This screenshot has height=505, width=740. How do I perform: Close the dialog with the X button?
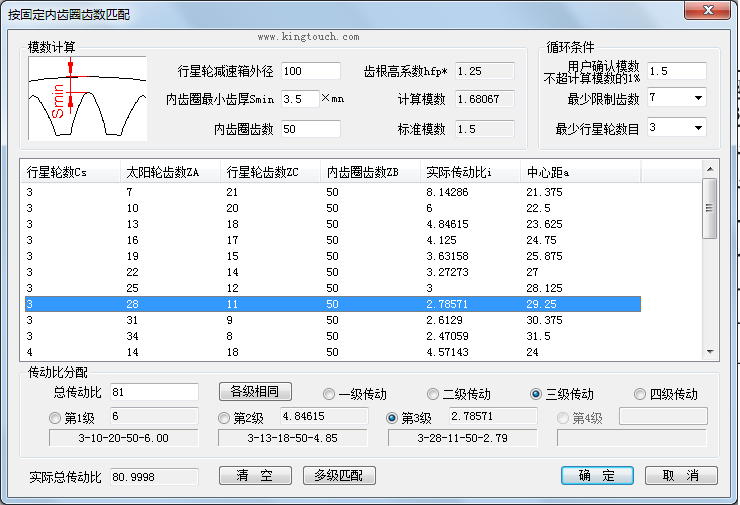coord(708,10)
